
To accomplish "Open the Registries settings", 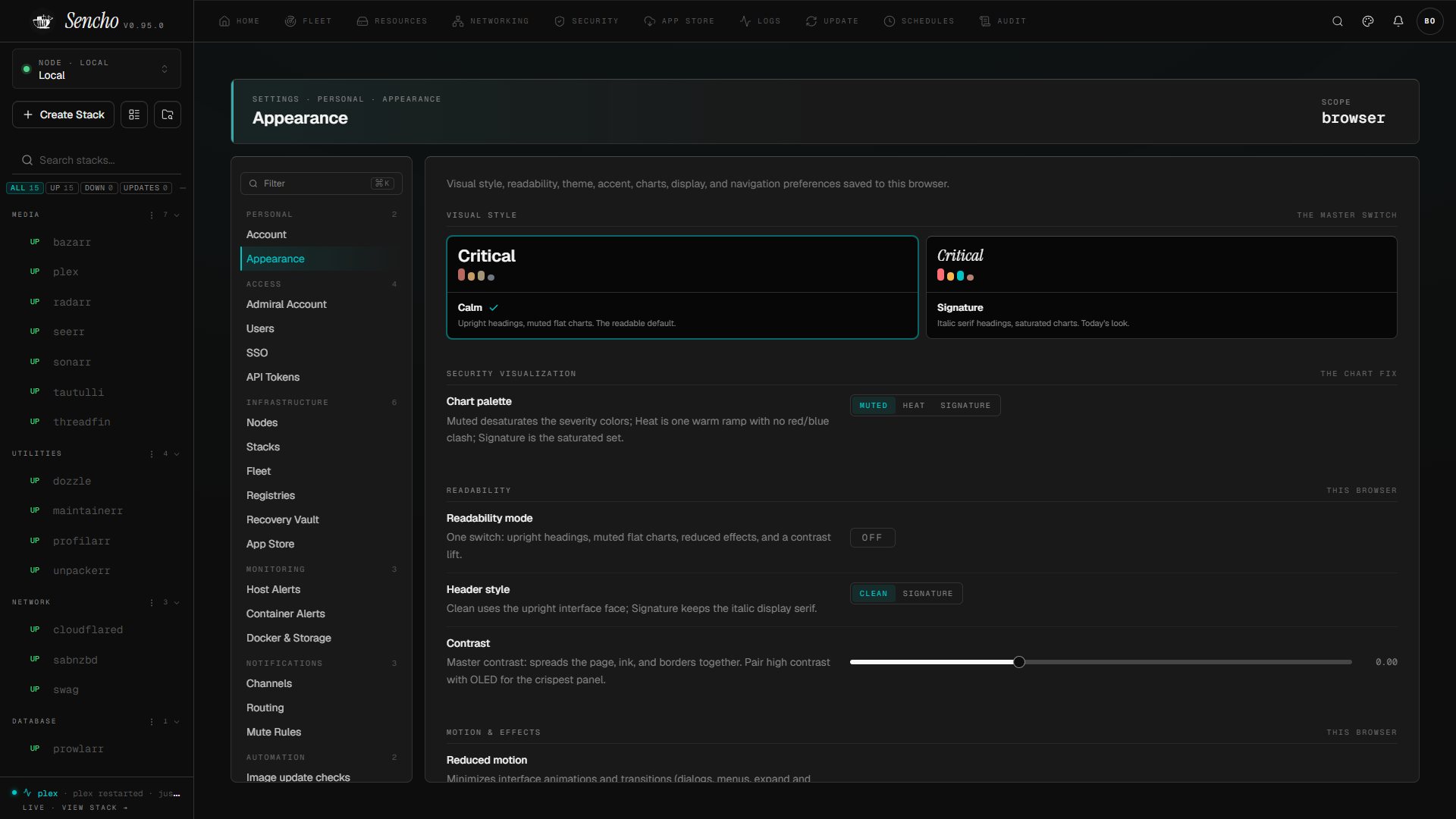I will point(321,496).
